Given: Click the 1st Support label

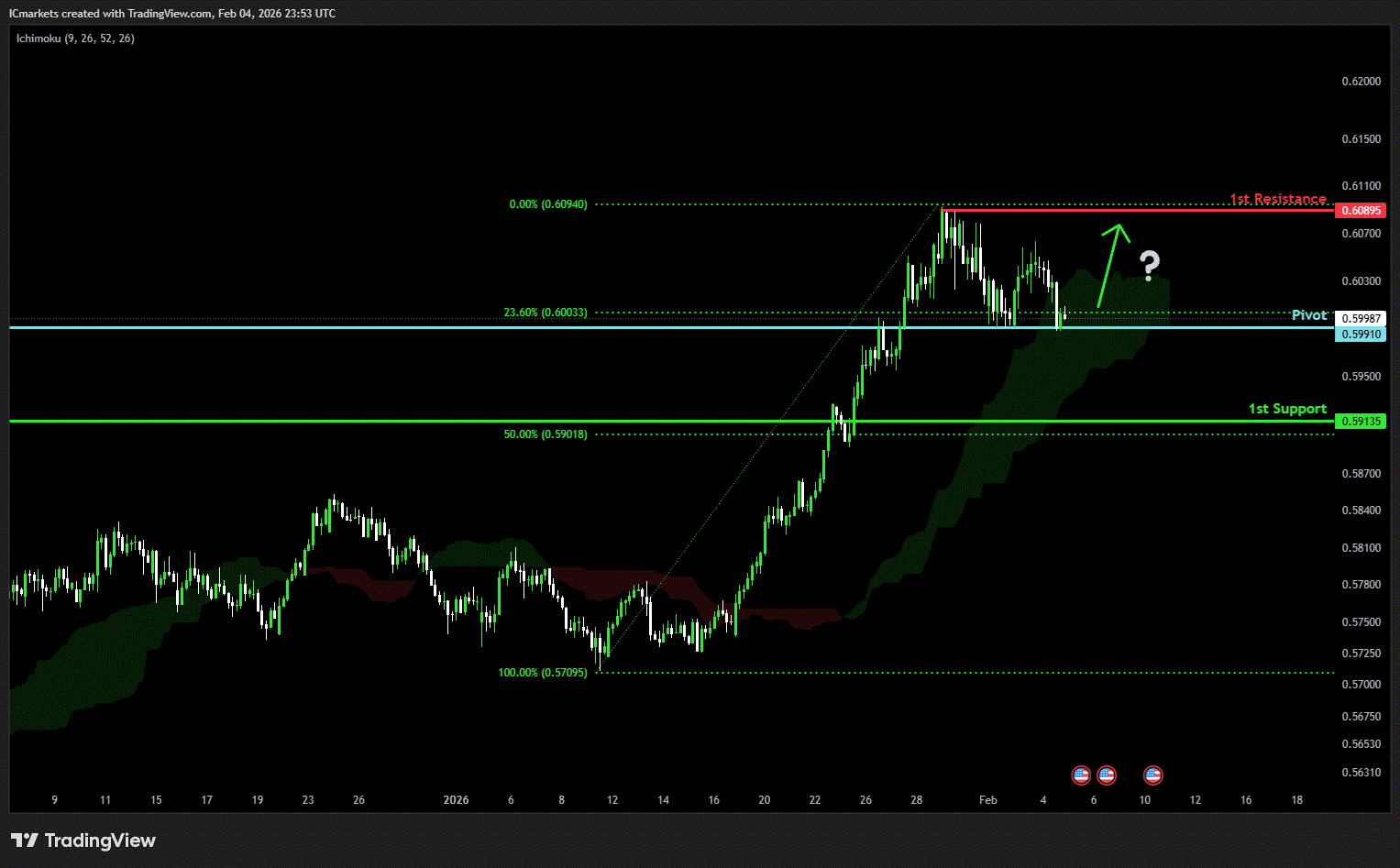Looking at the screenshot, I should click(1287, 409).
